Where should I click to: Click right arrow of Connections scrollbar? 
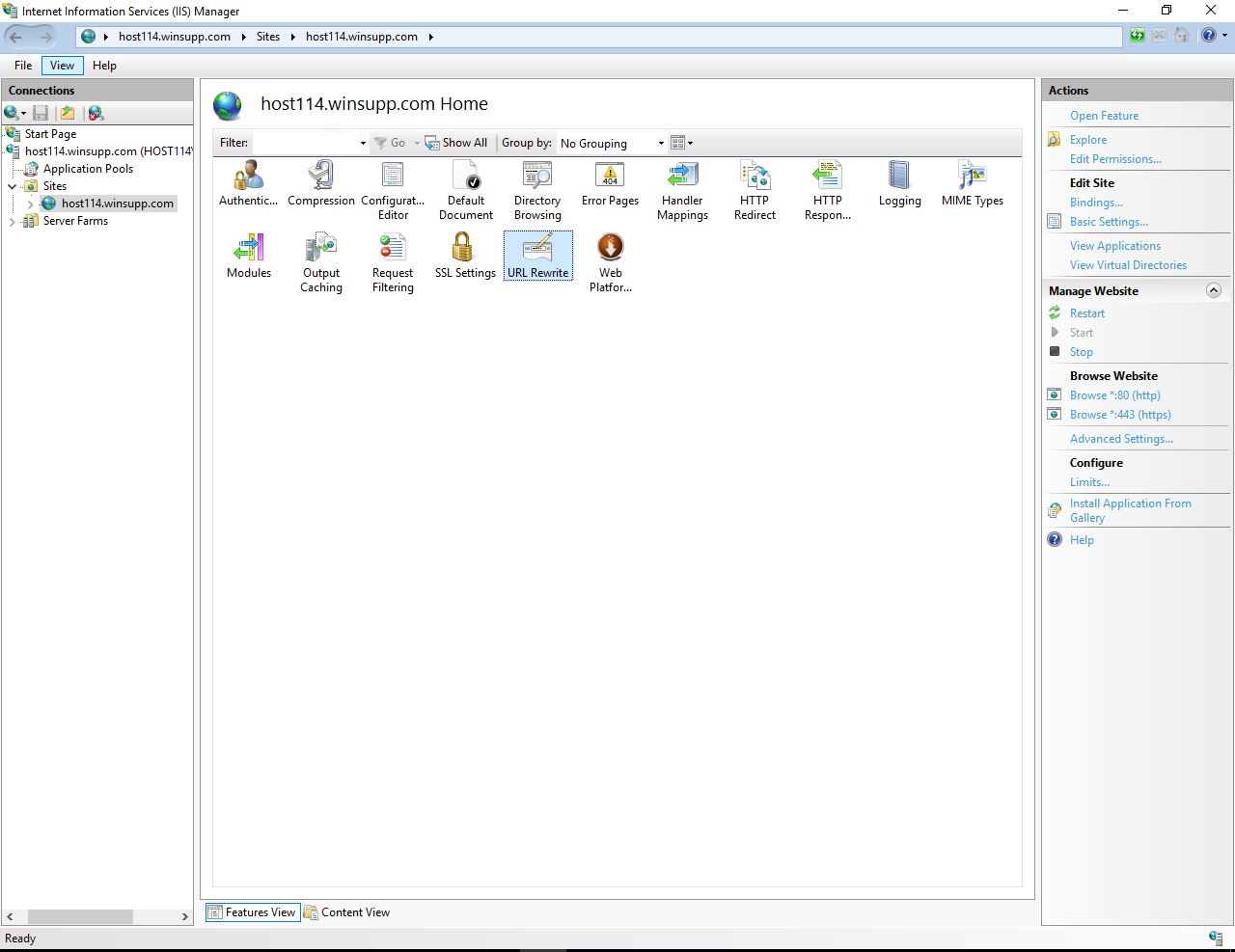(x=185, y=916)
